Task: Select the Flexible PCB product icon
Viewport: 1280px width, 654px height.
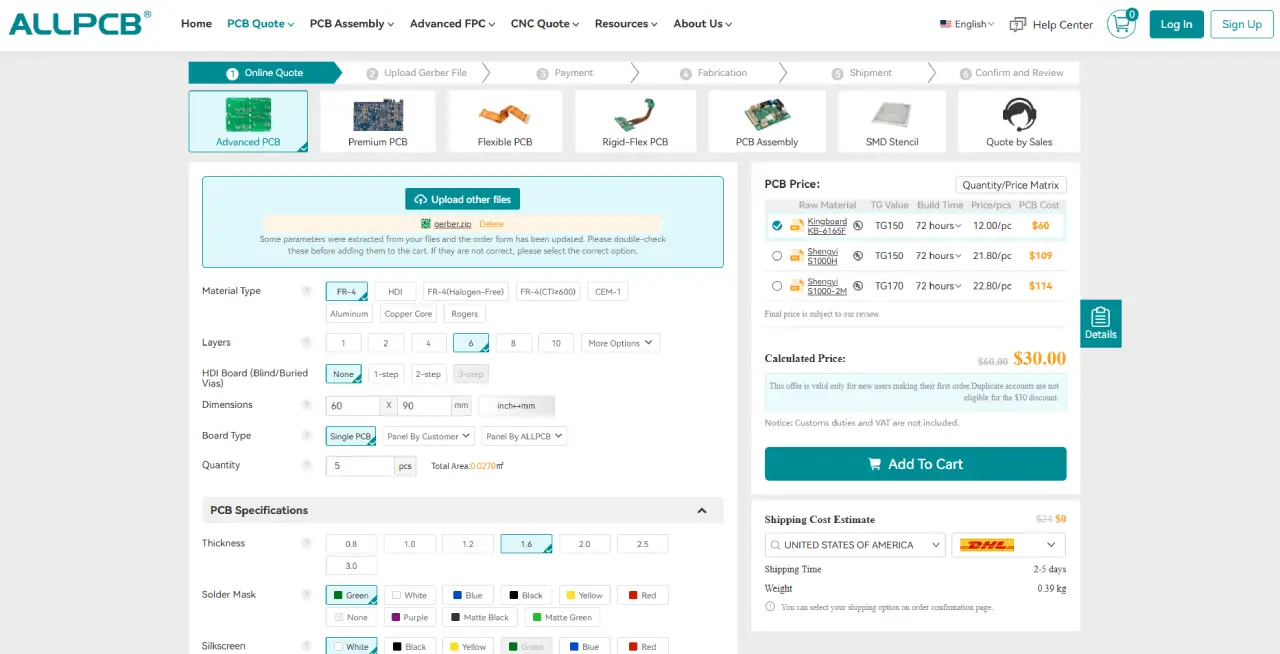Action: pyautogui.click(x=505, y=115)
